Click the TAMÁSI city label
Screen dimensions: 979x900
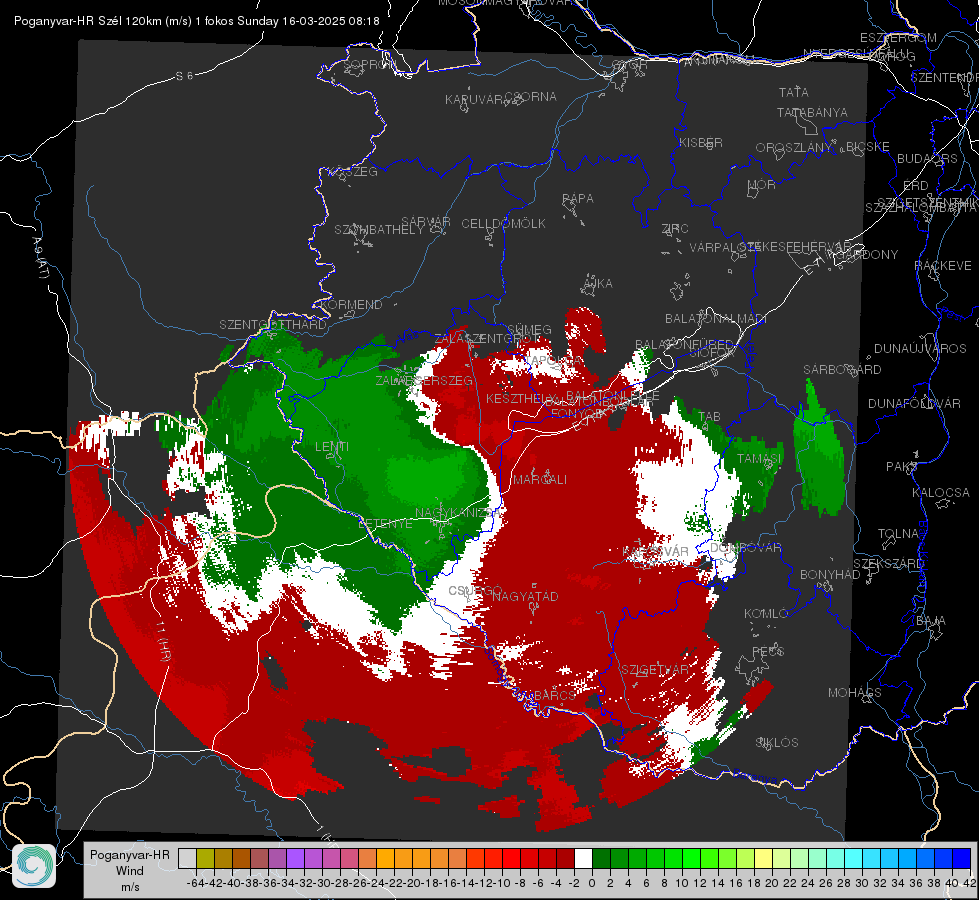coord(759,458)
